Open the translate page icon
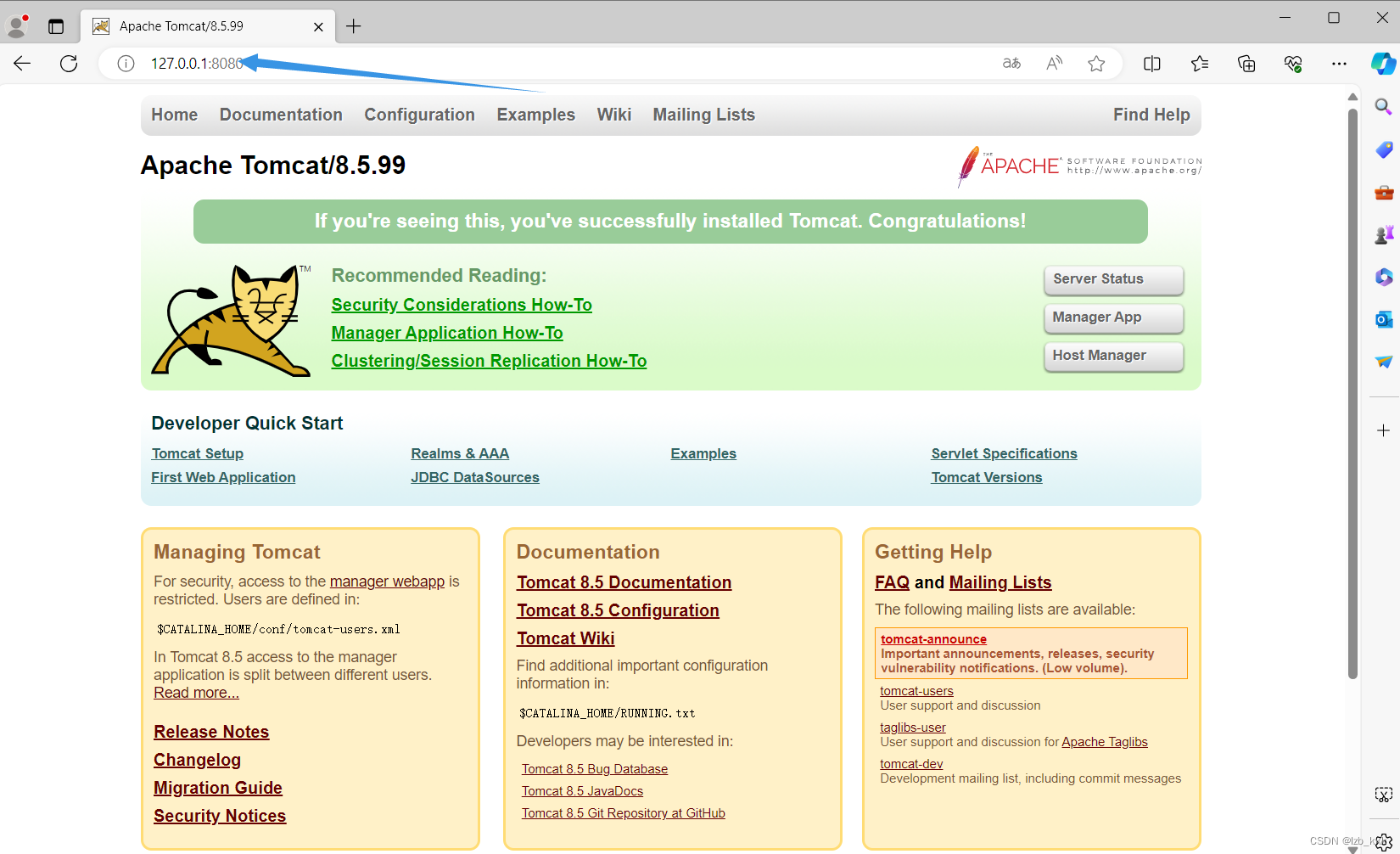 1011,64
